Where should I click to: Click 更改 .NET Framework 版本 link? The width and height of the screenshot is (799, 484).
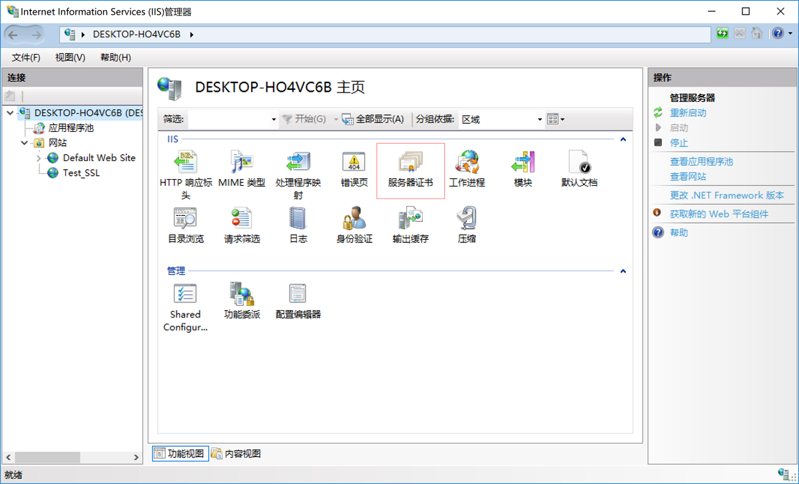[x=727, y=195]
